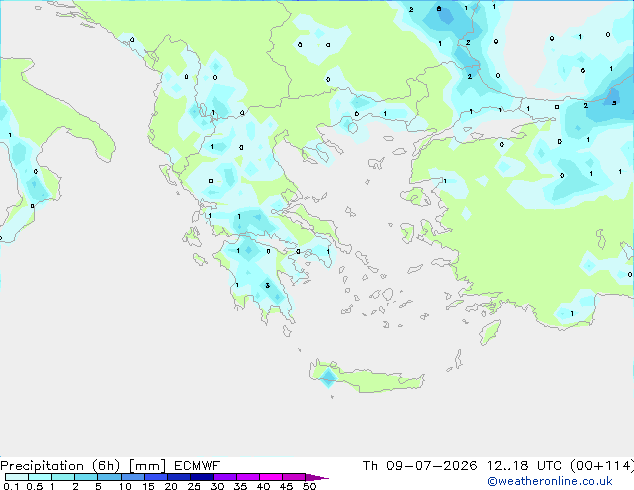Screen dimensions: 634x490
Task: Click the '0.1' legend label
Action: [11, 486]
